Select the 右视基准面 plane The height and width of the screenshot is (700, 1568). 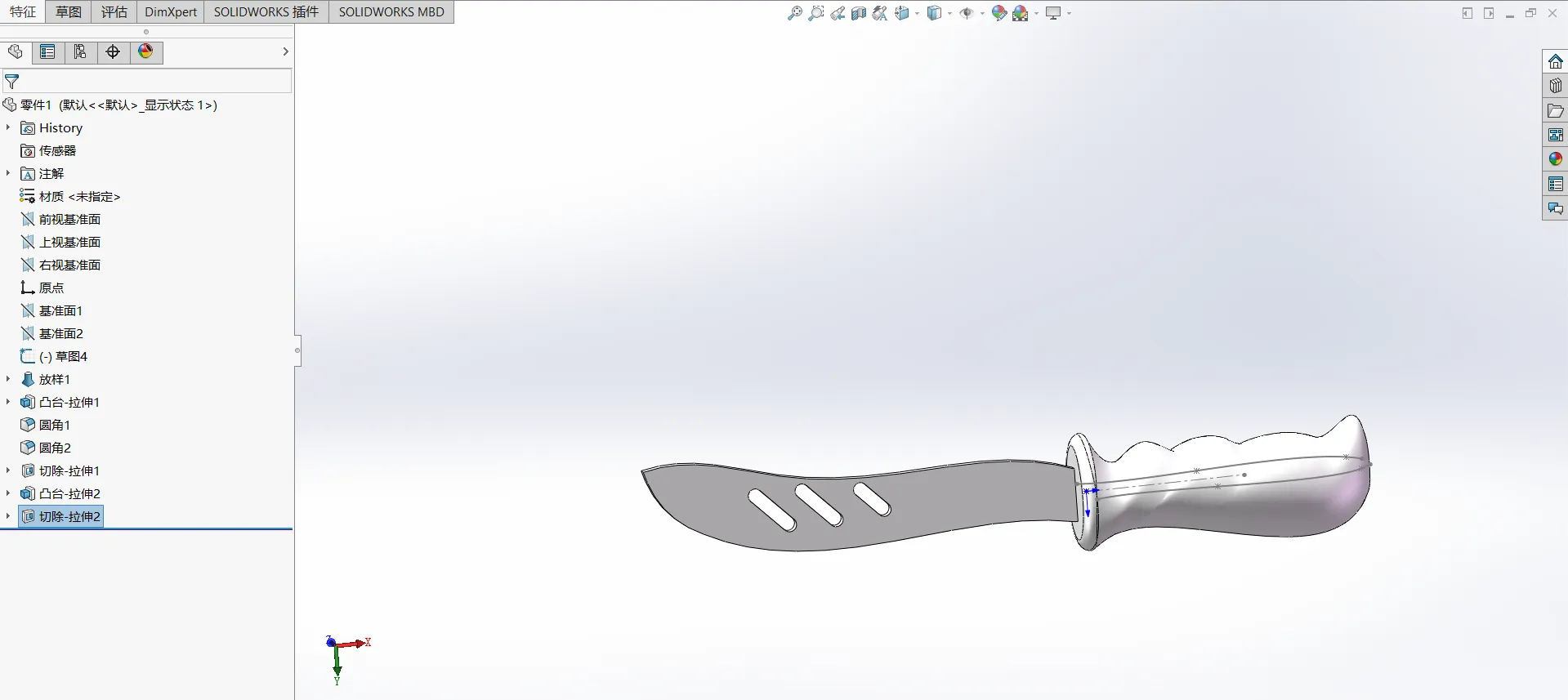(x=60, y=265)
